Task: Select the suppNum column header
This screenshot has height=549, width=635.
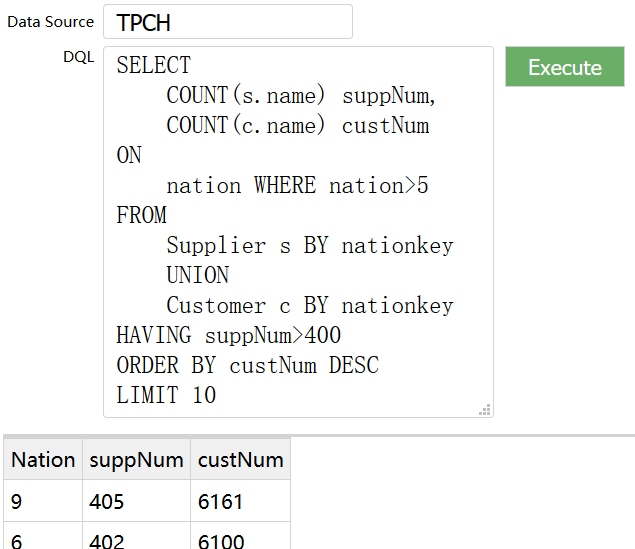Action: click(x=136, y=460)
